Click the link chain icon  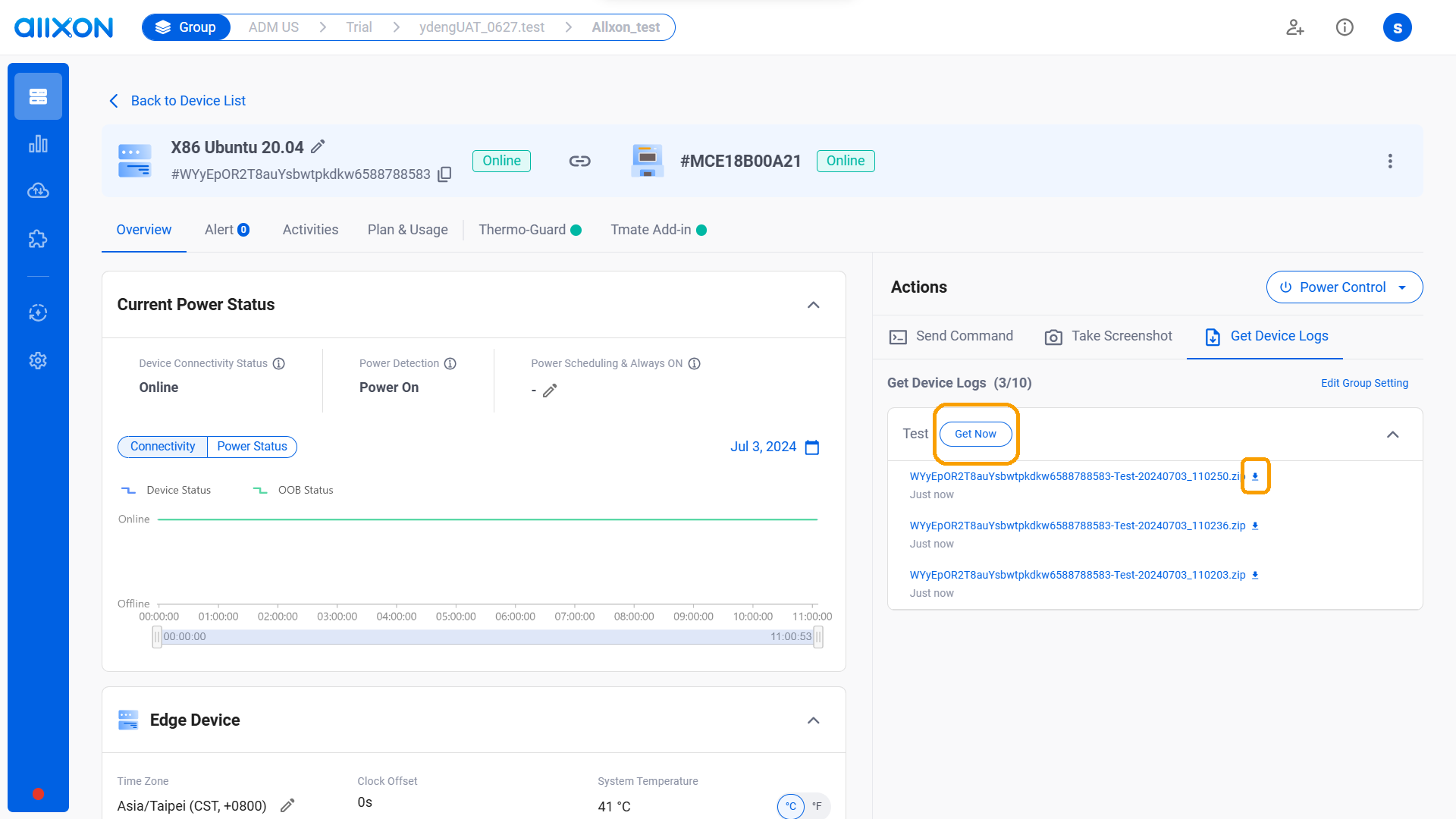pyautogui.click(x=580, y=161)
